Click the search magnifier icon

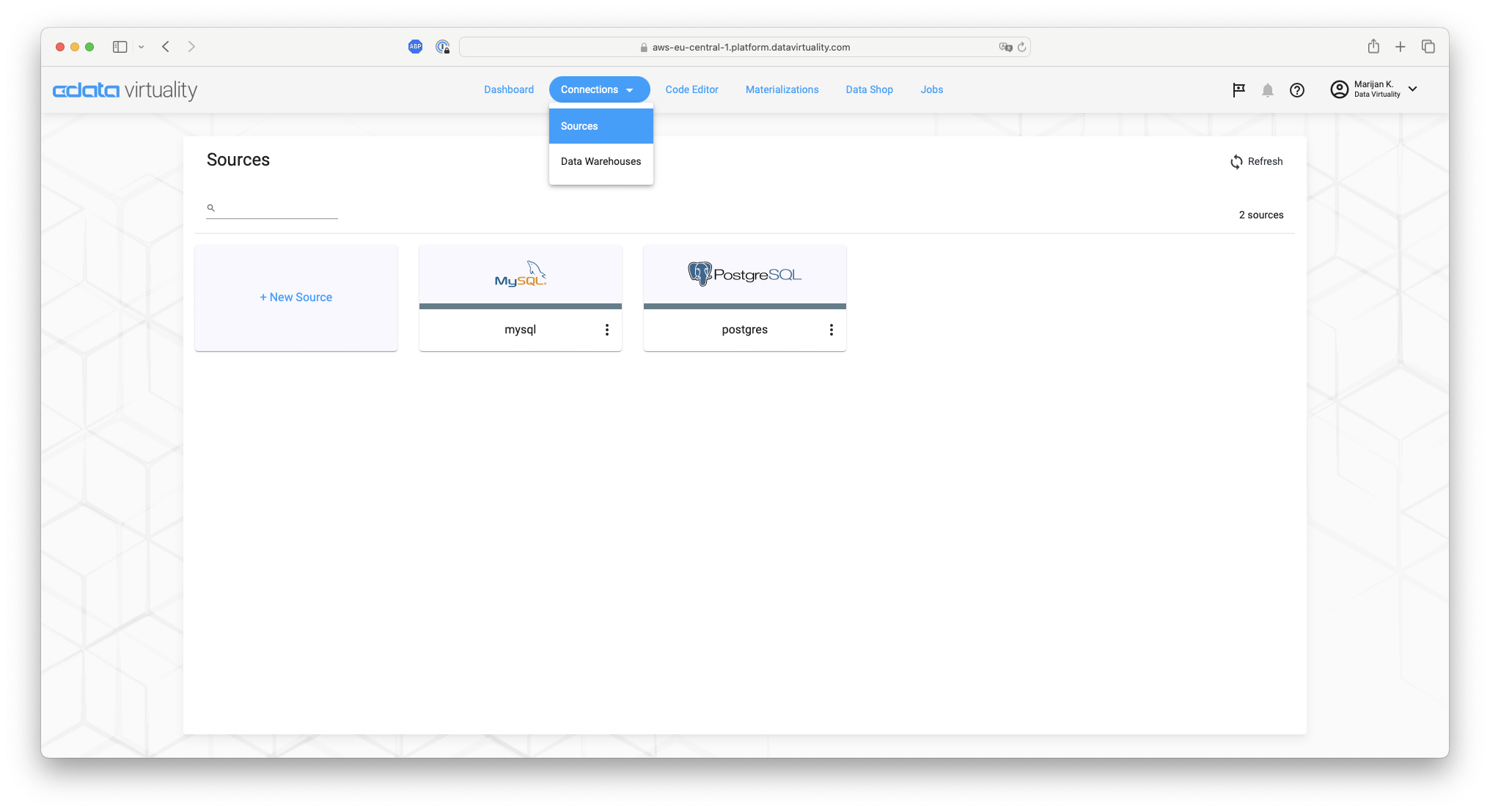click(210, 207)
